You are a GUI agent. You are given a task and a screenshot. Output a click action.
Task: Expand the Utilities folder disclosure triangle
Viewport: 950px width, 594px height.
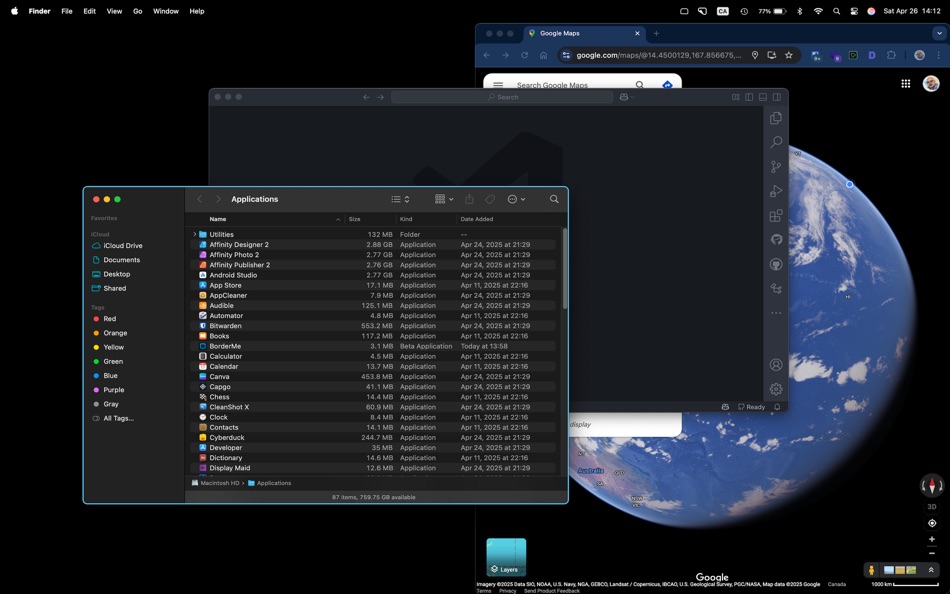click(194, 235)
